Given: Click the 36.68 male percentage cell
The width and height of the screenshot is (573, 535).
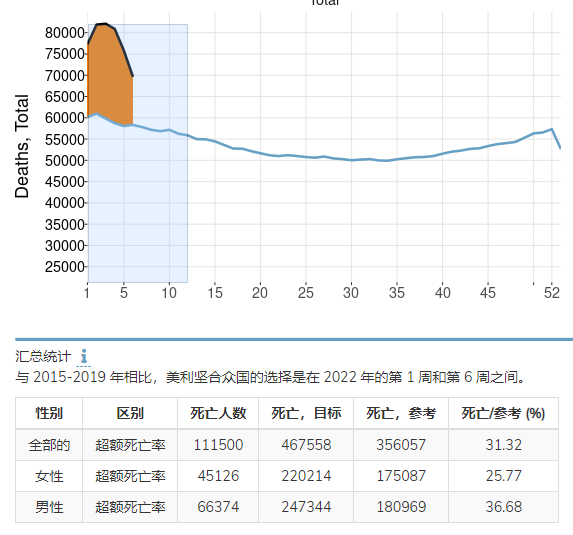Looking at the screenshot, I should (504, 507).
